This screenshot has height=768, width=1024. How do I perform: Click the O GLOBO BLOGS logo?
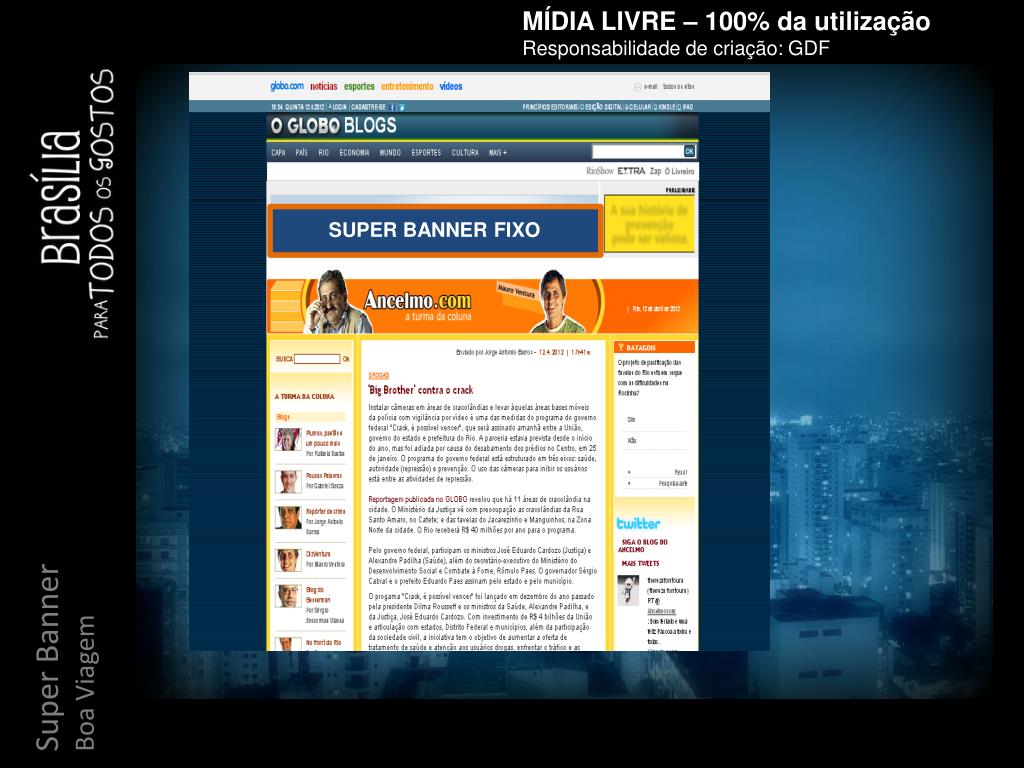click(334, 125)
